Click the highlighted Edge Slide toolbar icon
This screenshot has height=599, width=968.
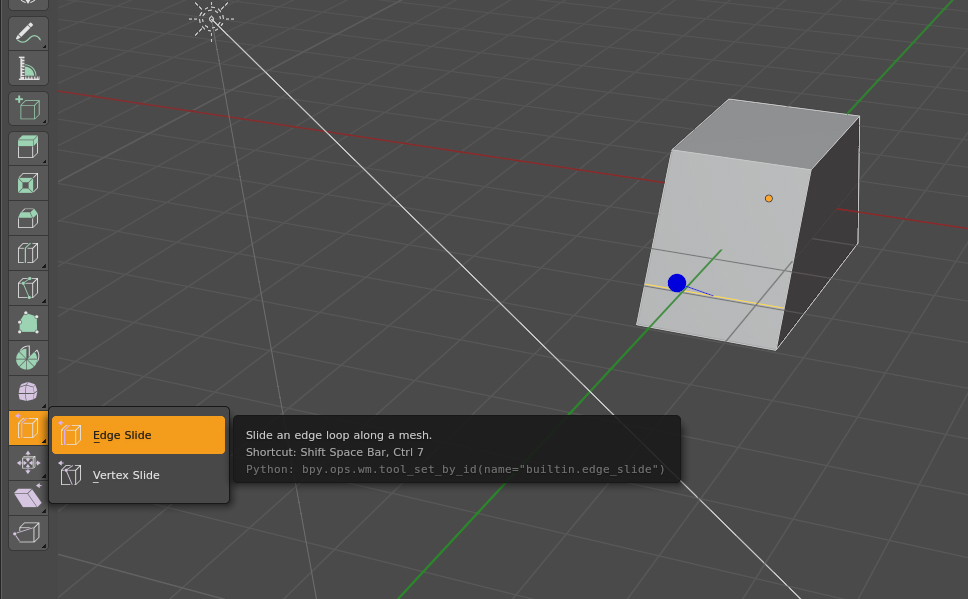[x=28, y=427]
